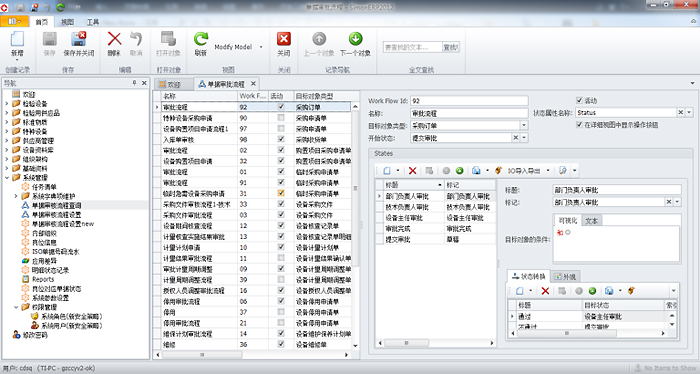Click the 打开对象 open object icon

pos(168,39)
